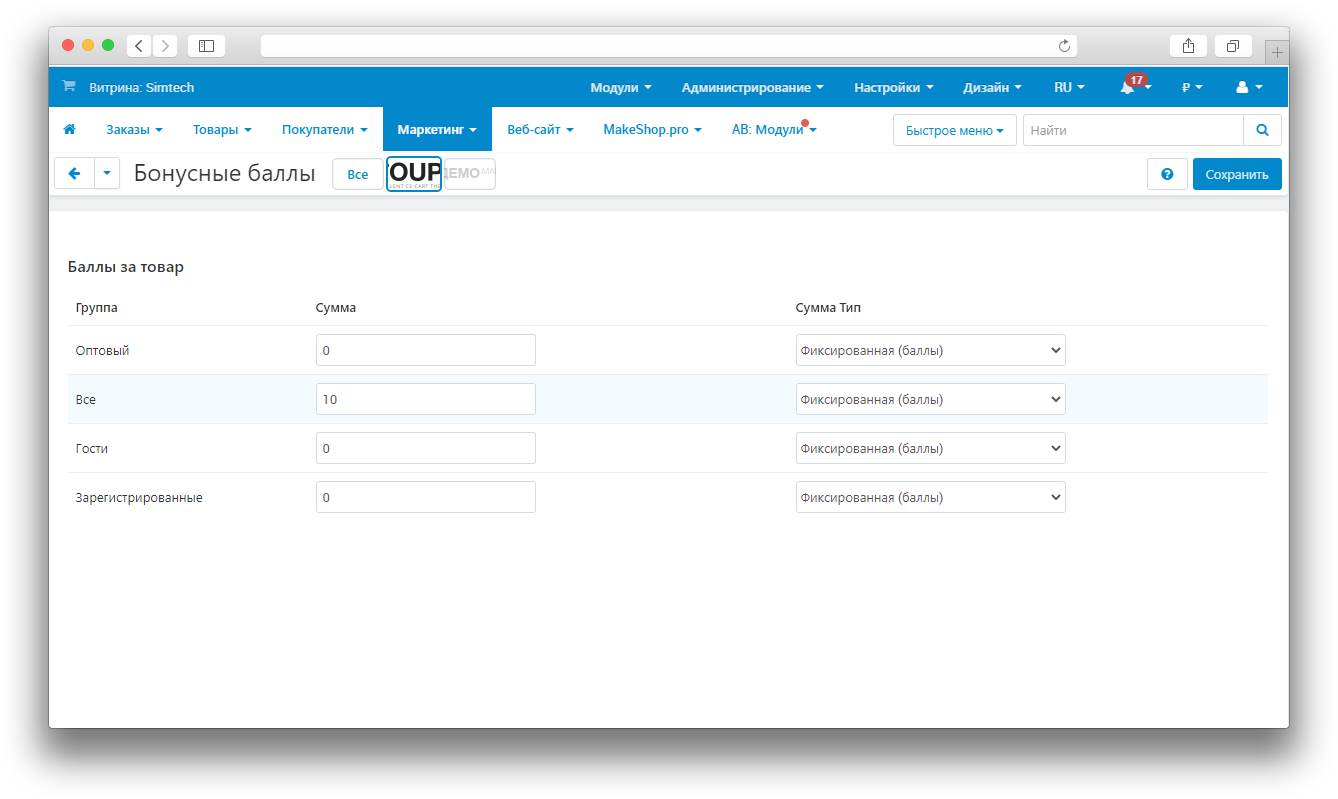
Task: Go back using the left arrow button
Action: click(74, 174)
